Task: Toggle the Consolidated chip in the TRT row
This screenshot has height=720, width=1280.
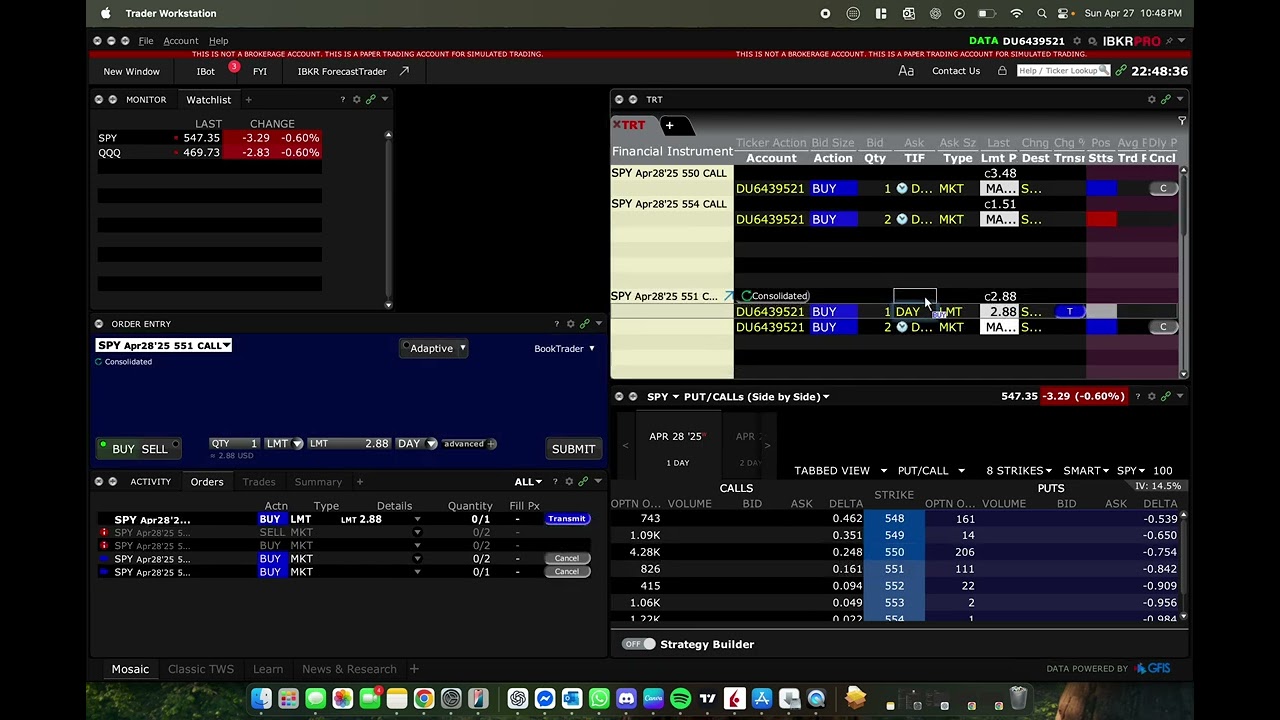Action: coord(775,296)
